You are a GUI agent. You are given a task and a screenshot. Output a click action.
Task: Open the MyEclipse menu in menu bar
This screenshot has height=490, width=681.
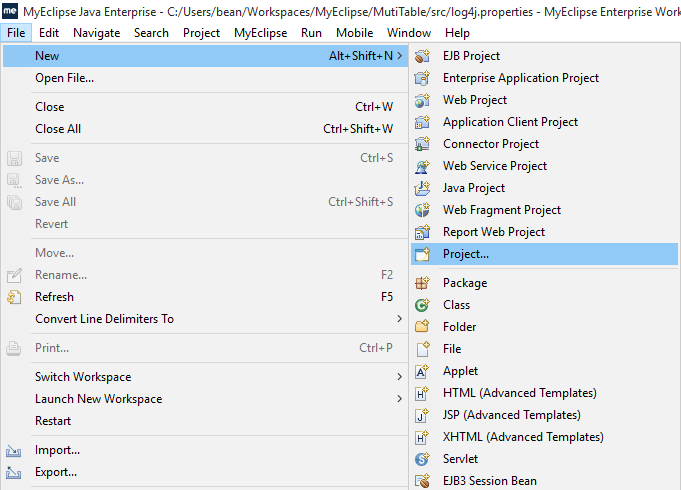(260, 33)
